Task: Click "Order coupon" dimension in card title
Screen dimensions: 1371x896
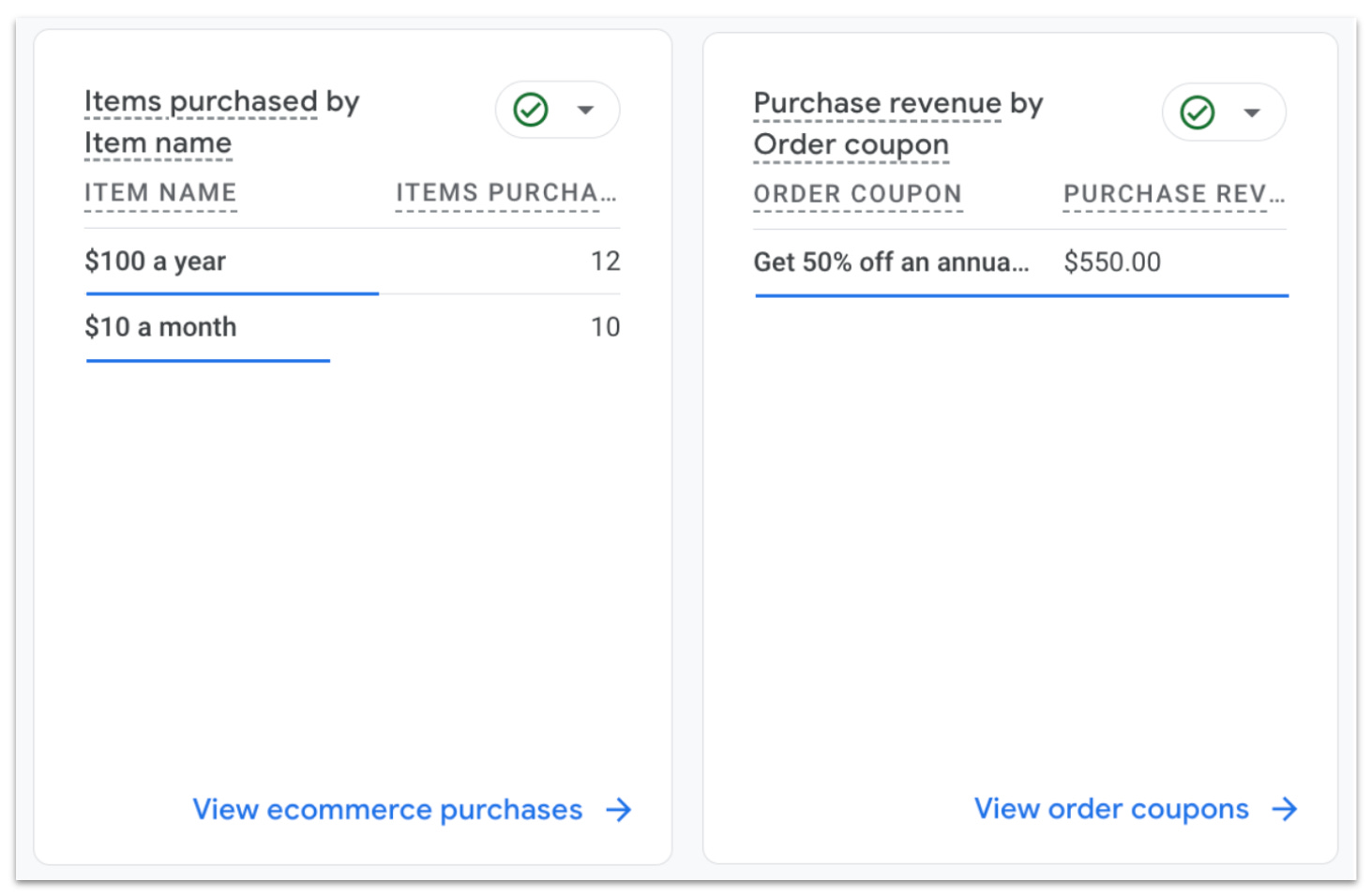Action: tap(851, 145)
